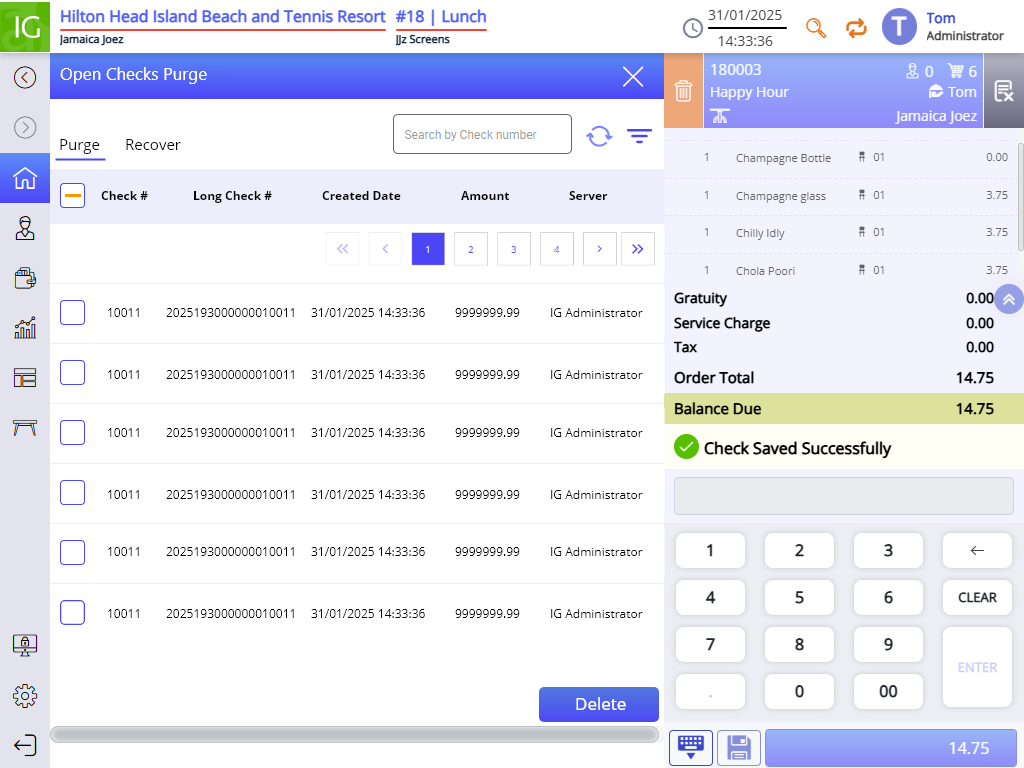Click the guest count icon
This screenshot has width=1024, height=768.
[912, 71]
